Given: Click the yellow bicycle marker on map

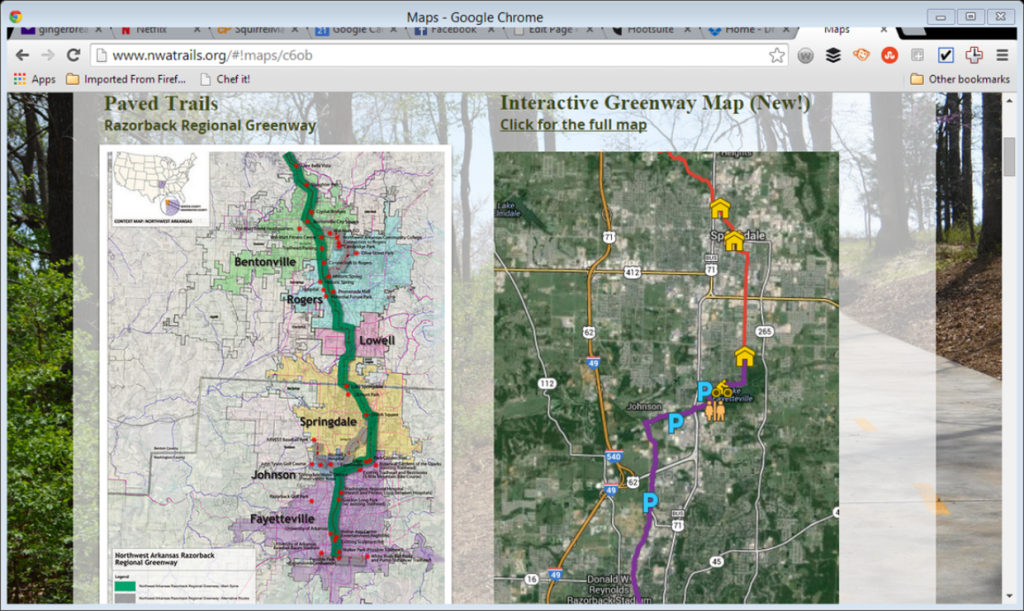Looking at the screenshot, I should pos(722,390).
